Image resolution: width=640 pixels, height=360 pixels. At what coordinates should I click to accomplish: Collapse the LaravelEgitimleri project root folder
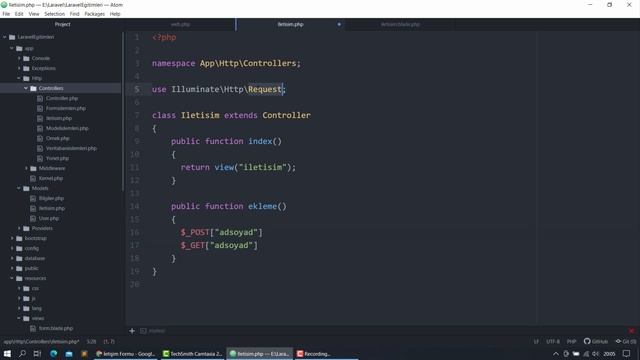coord(5,37)
